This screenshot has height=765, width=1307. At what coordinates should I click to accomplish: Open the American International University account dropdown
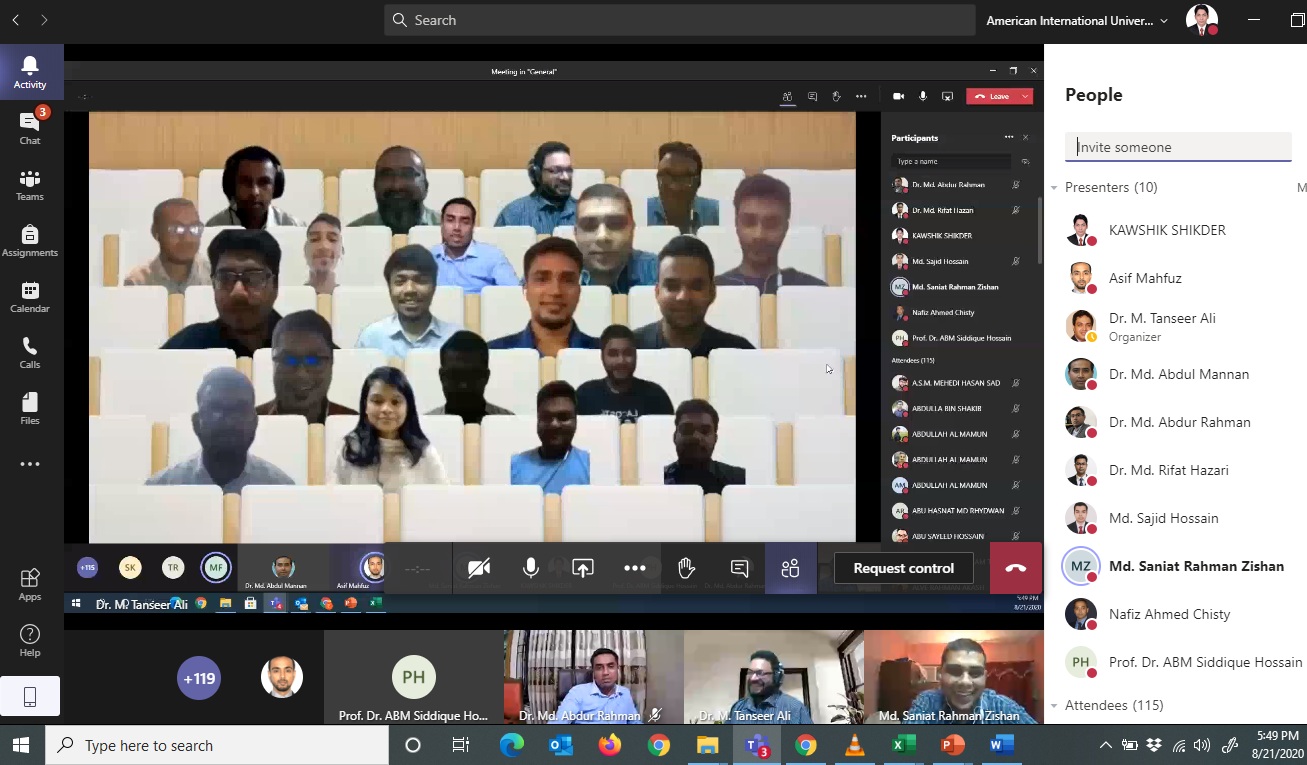click(x=1076, y=20)
